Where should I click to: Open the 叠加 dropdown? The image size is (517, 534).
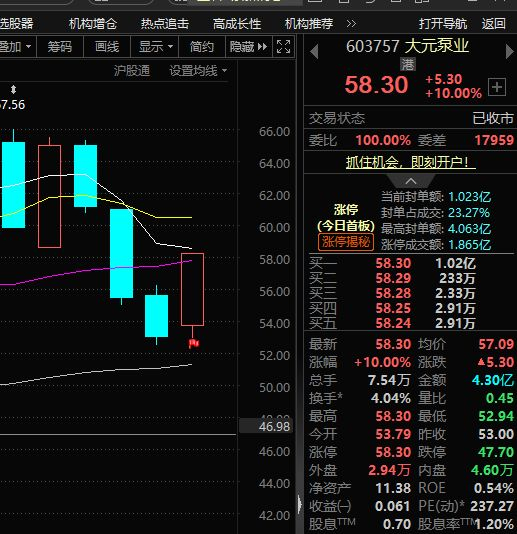[16, 47]
